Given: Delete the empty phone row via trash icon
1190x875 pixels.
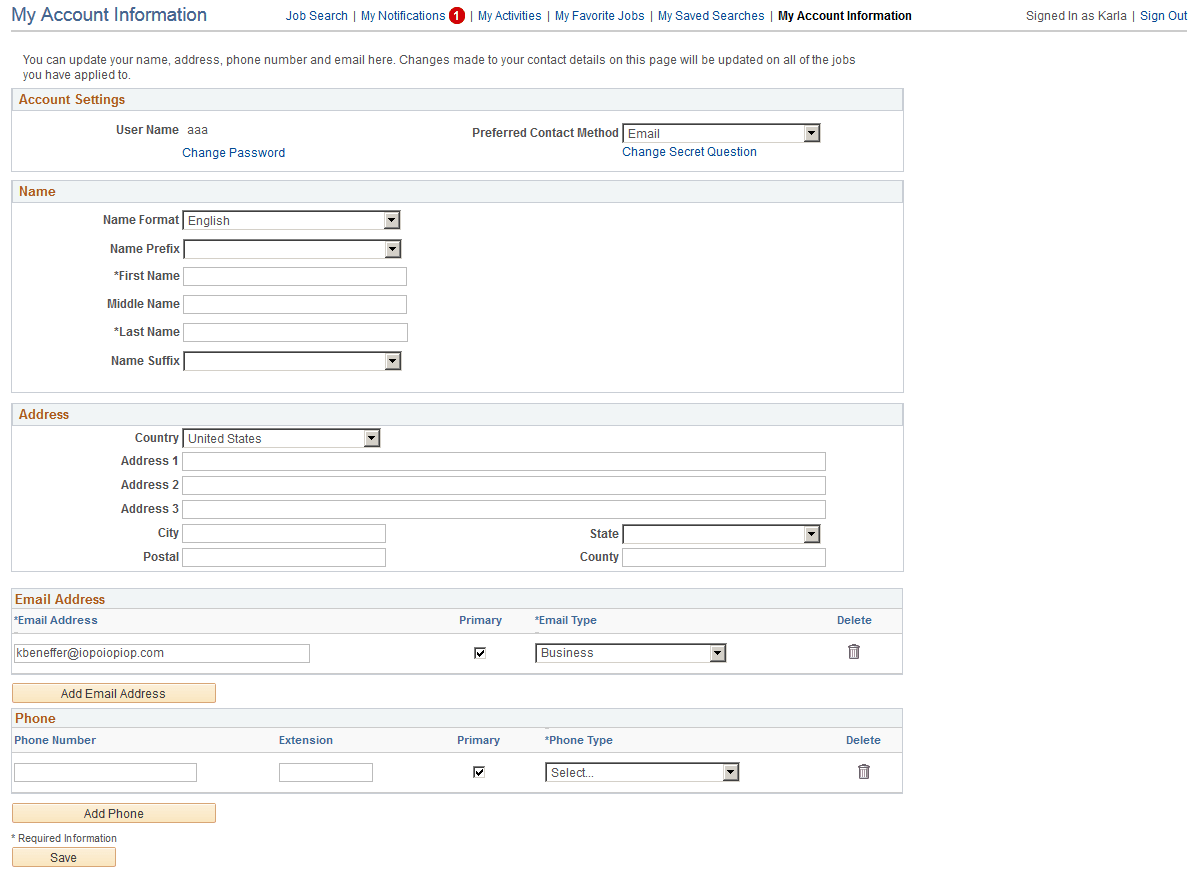Looking at the screenshot, I should pos(862,771).
